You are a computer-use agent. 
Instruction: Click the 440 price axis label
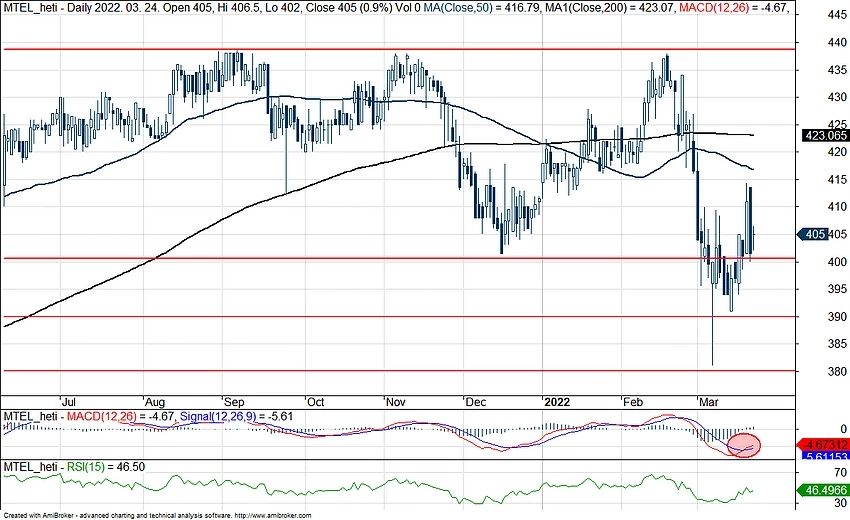pos(838,42)
